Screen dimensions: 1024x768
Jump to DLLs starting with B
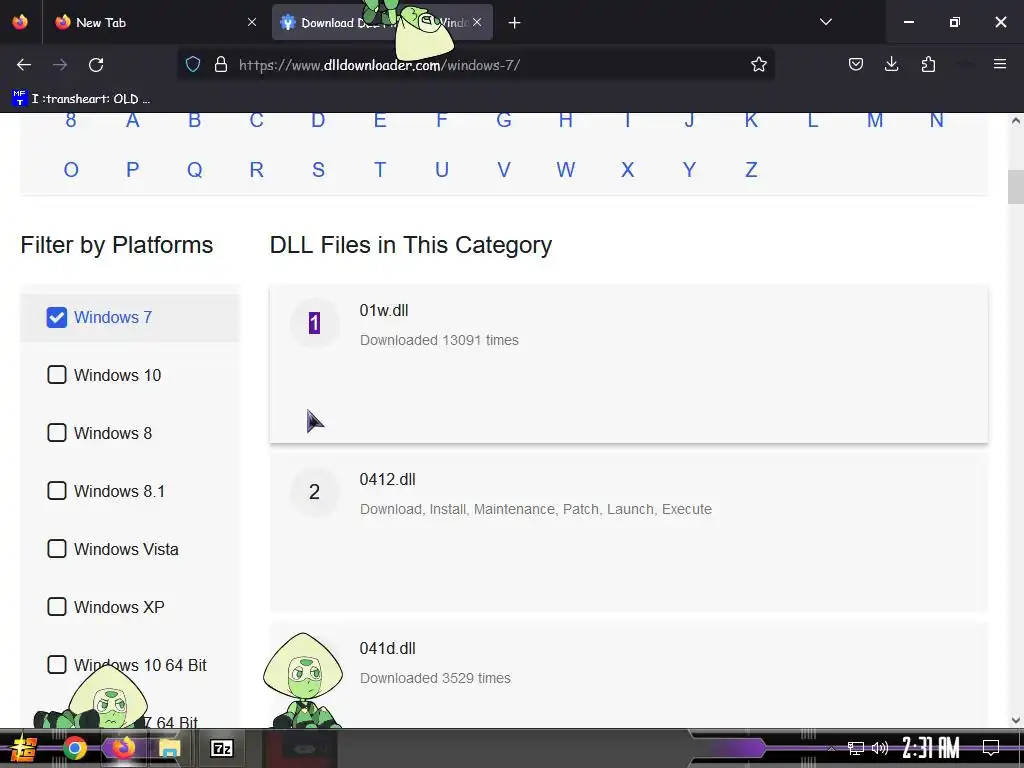point(195,120)
